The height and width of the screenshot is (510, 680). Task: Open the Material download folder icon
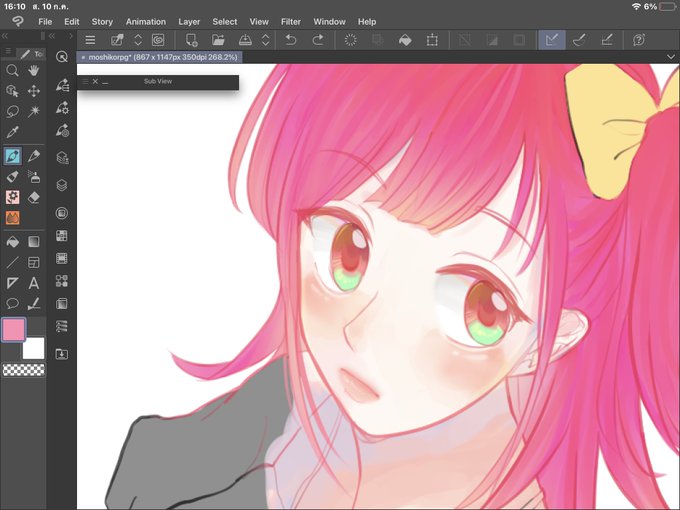coord(62,354)
